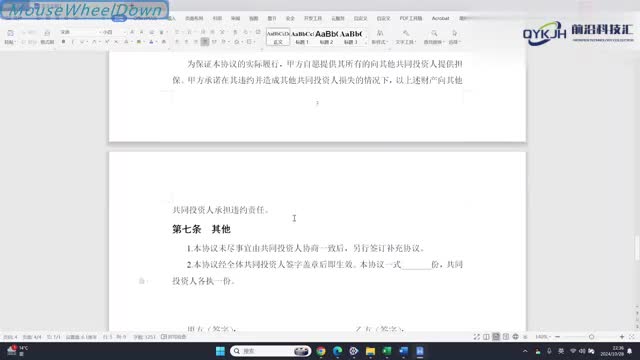The image size is (640, 360).
Task: Switch to reading layout view icon
Action: (486, 337)
